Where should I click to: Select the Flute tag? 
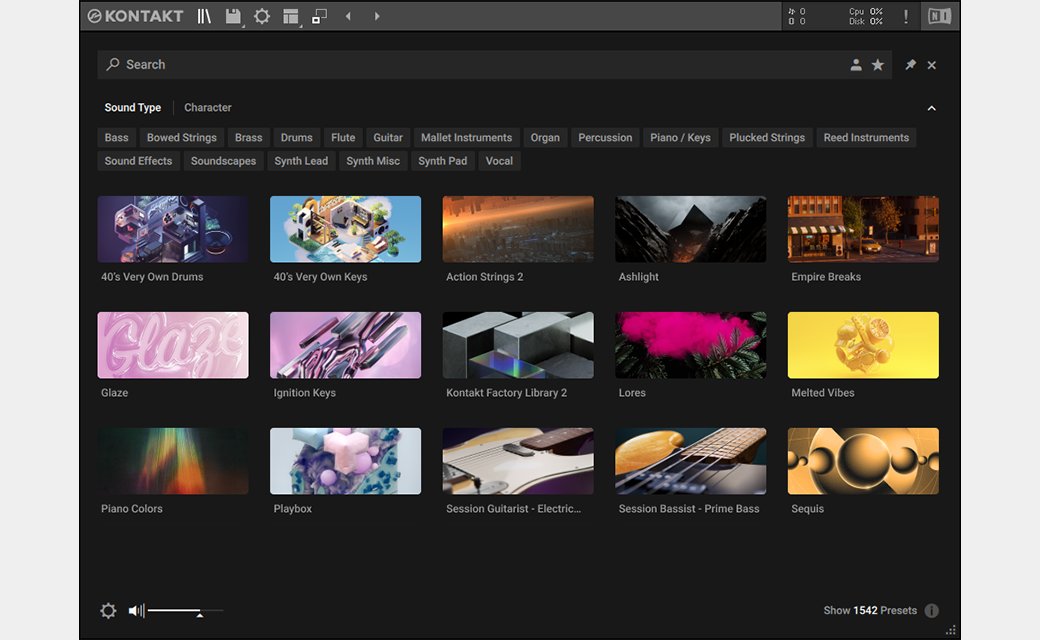pos(343,138)
